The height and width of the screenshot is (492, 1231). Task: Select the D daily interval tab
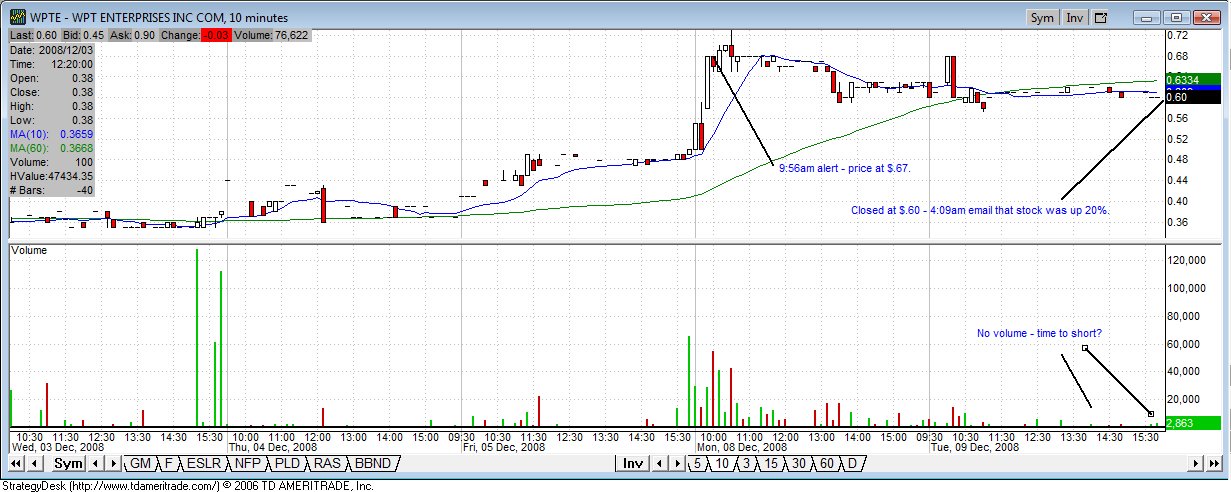[x=852, y=464]
